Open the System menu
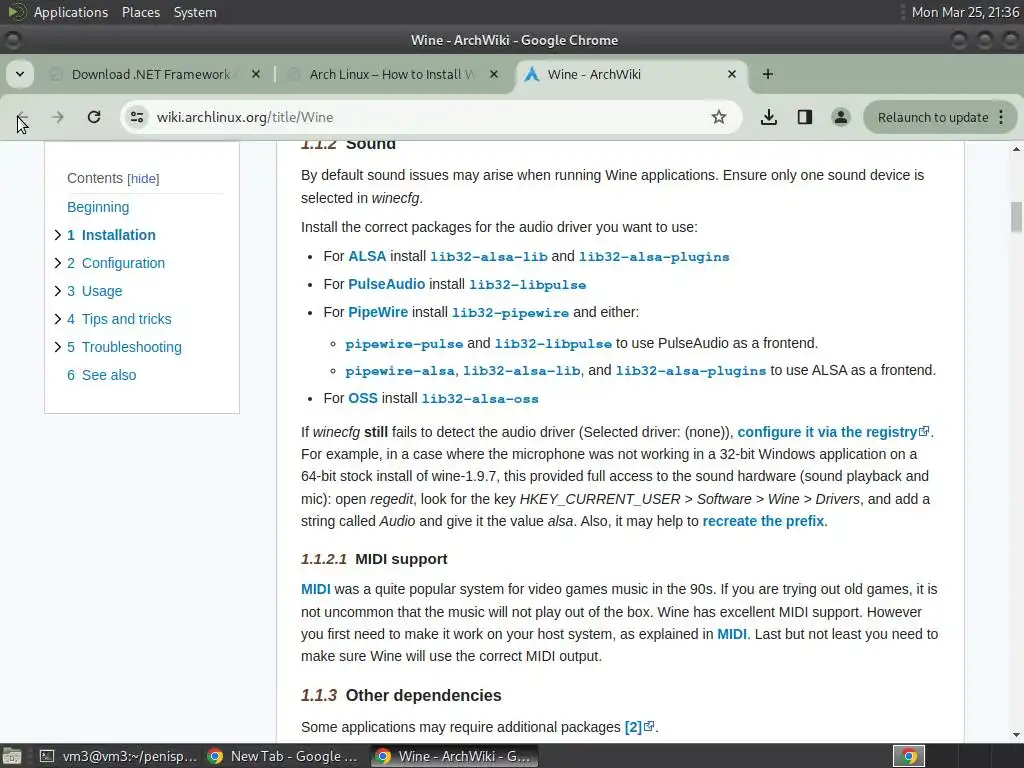 click(195, 12)
